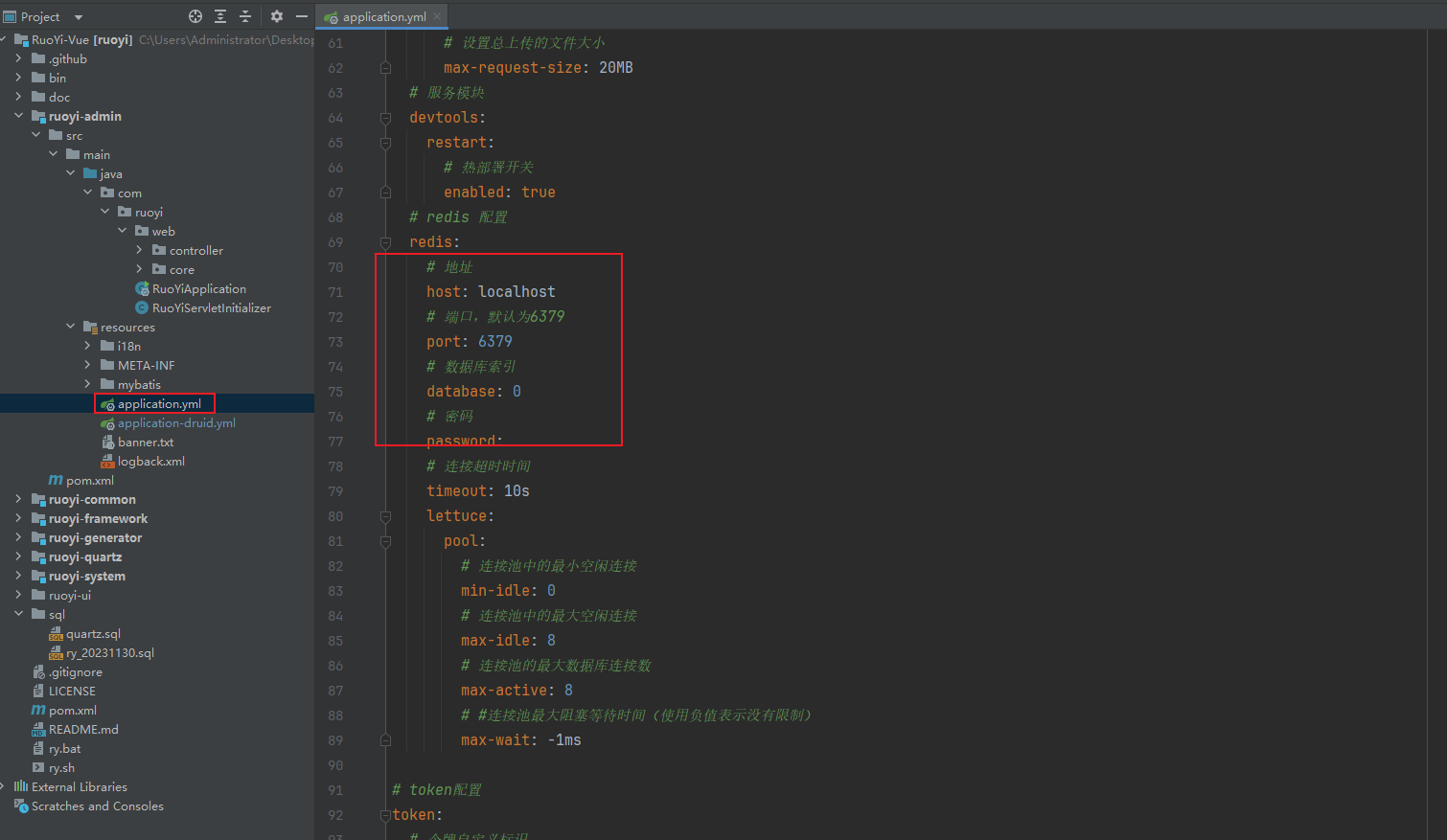Click the Collapse All toolbar icon
Screen dimensions: 1447x840
pyautogui.click(x=245, y=16)
